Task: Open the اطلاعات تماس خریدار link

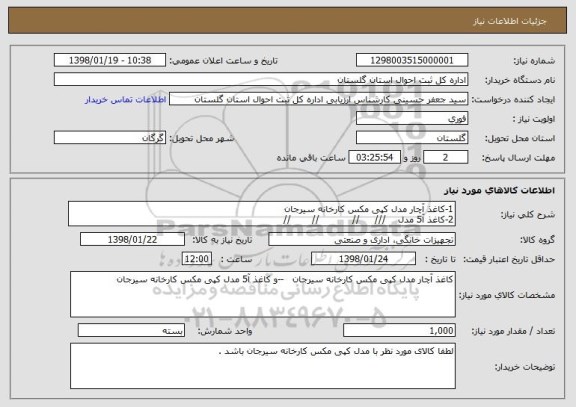Action: pyautogui.click(x=126, y=100)
